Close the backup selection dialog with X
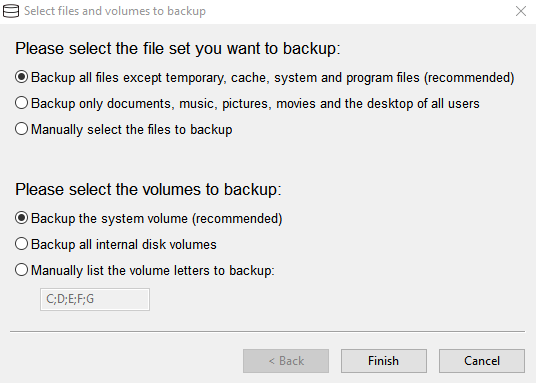This screenshot has height=383, width=536. pyautogui.click(x=521, y=11)
